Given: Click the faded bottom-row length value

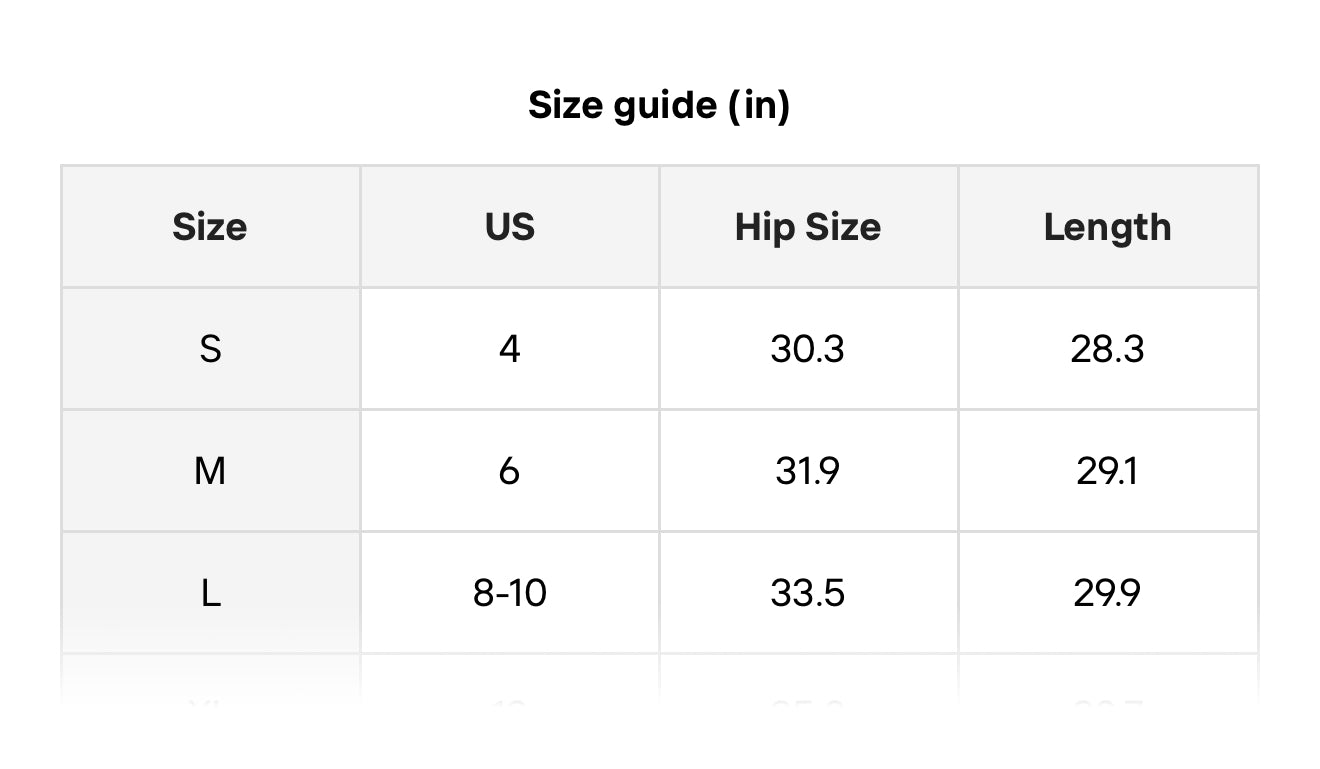Looking at the screenshot, I should pyautogui.click(x=1107, y=707).
